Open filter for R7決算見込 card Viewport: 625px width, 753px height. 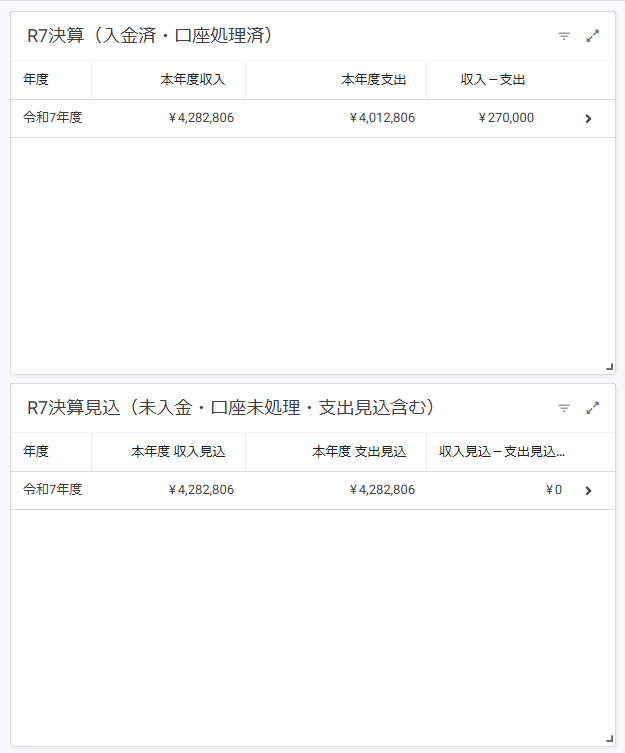(x=564, y=408)
